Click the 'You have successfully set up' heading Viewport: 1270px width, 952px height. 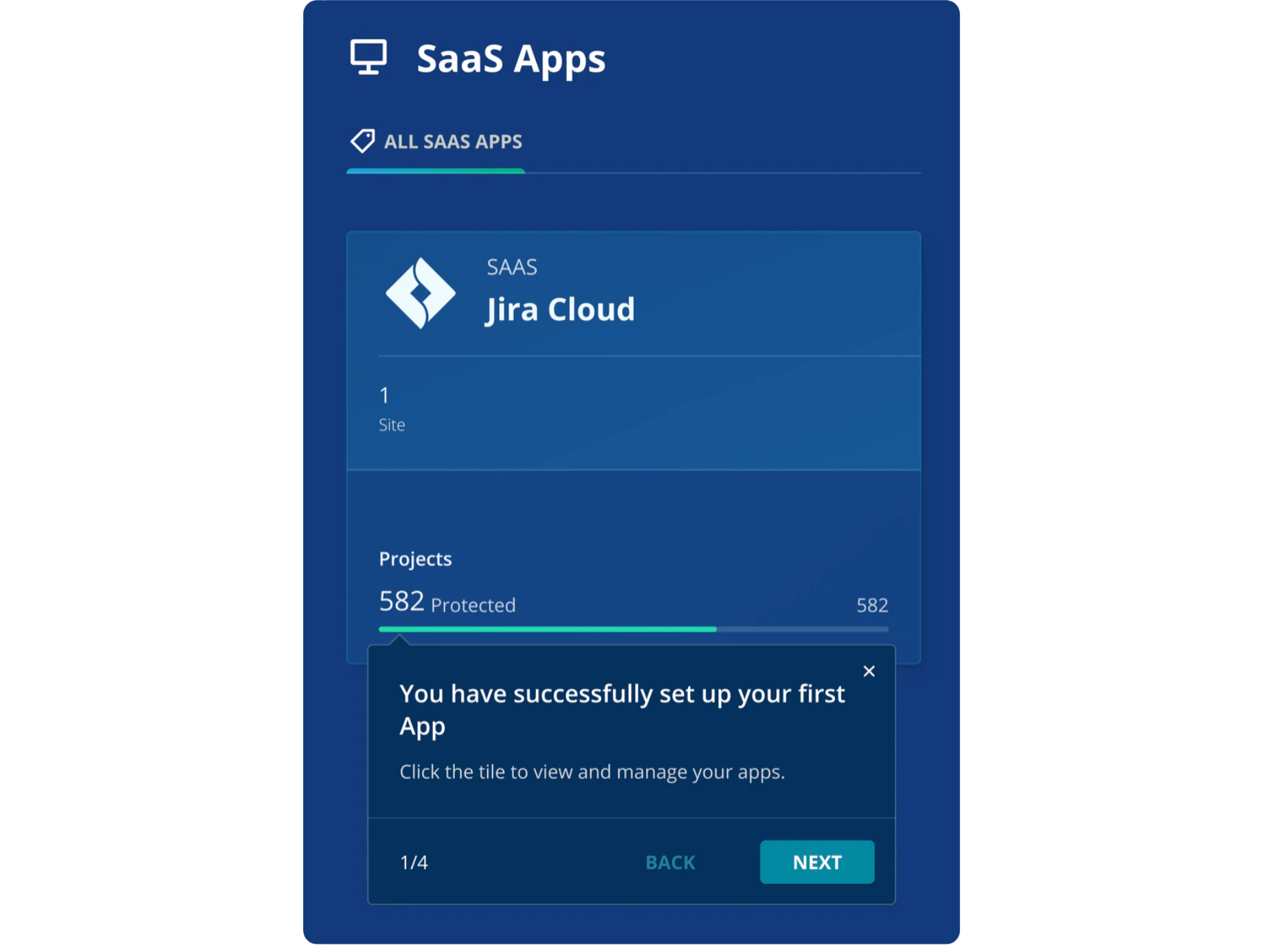[x=622, y=710]
